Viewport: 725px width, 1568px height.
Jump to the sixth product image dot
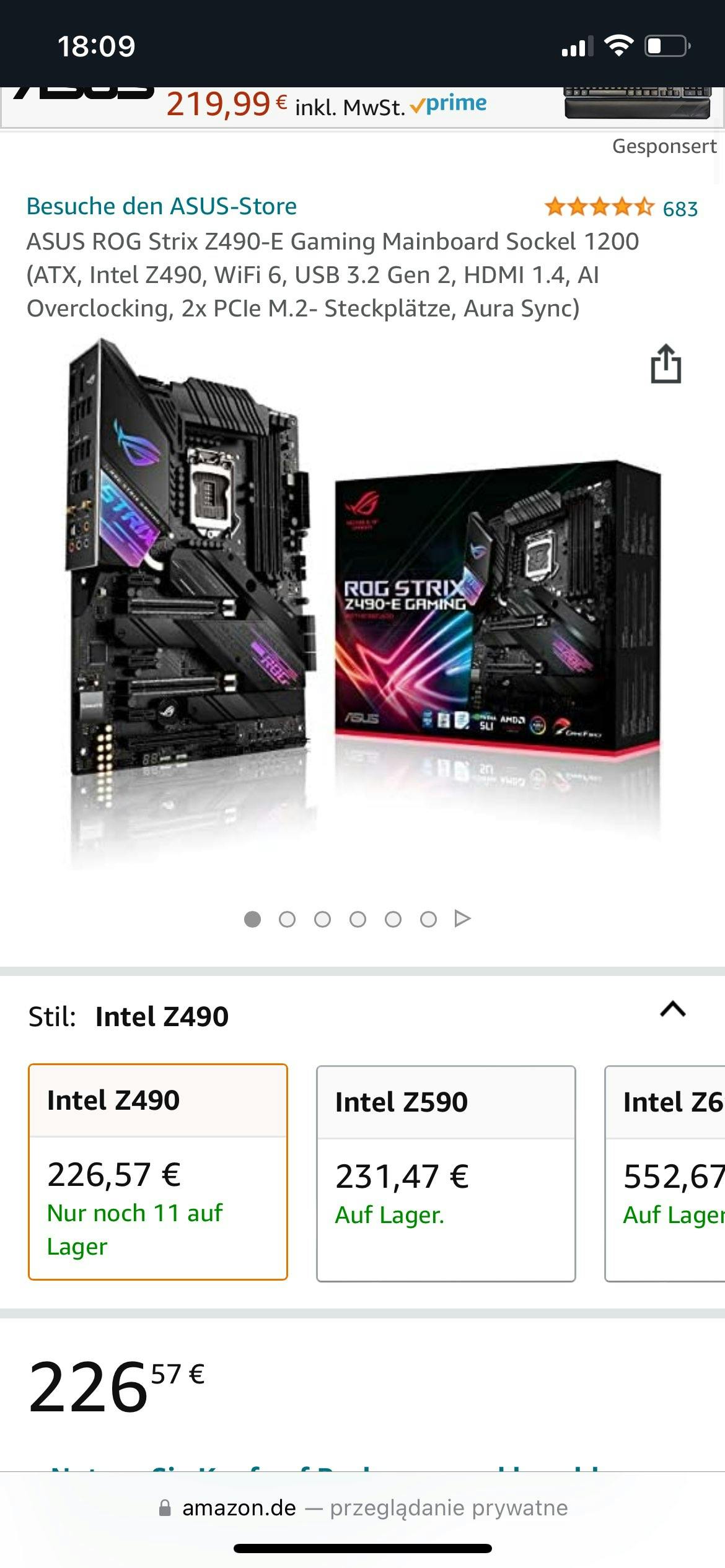(x=428, y=919)
